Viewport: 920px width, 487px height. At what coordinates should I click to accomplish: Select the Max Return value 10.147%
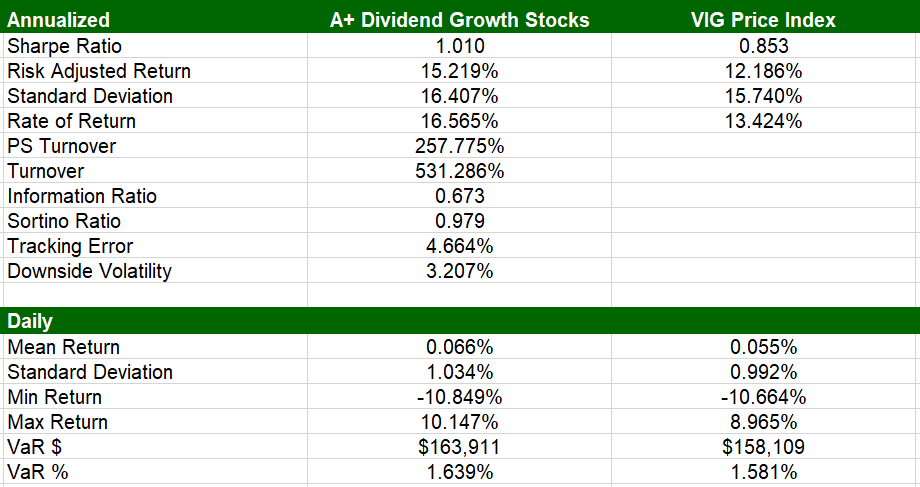(x=460, y=422)
